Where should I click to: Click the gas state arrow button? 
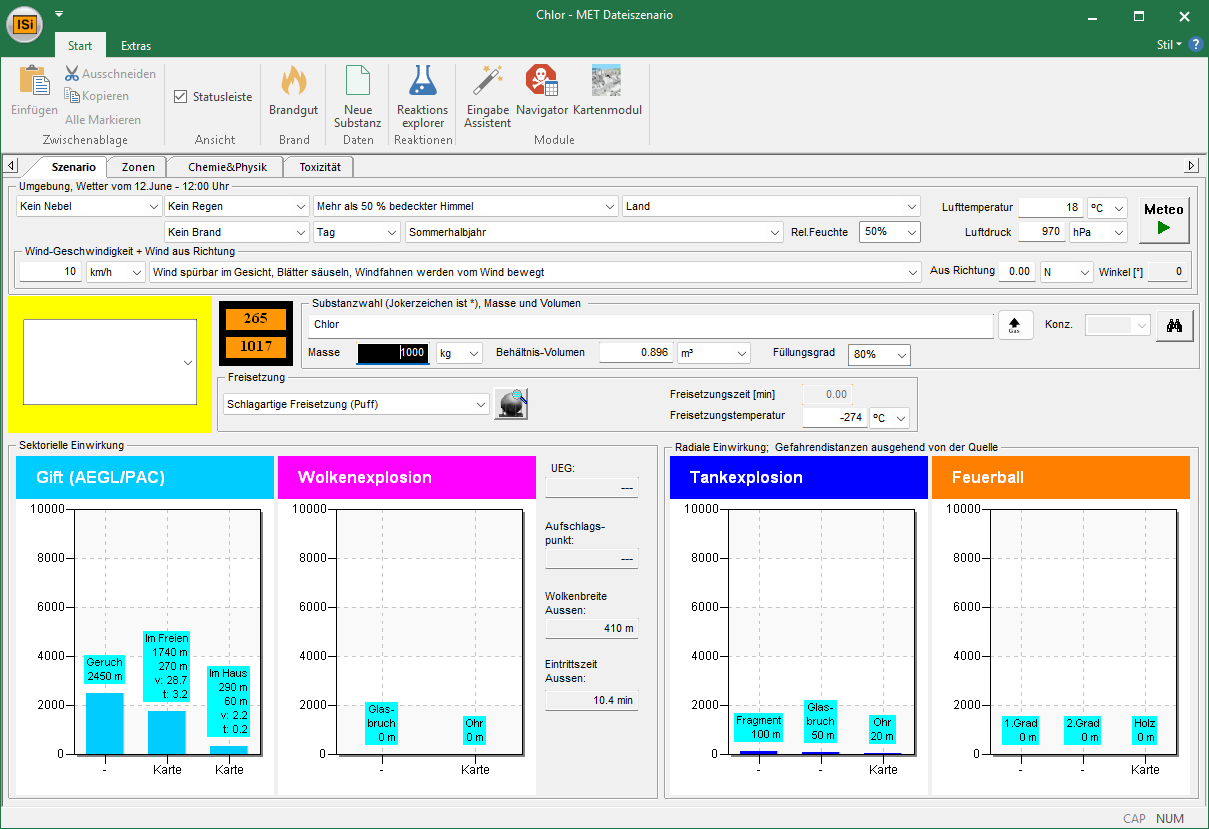(1015, 325)
